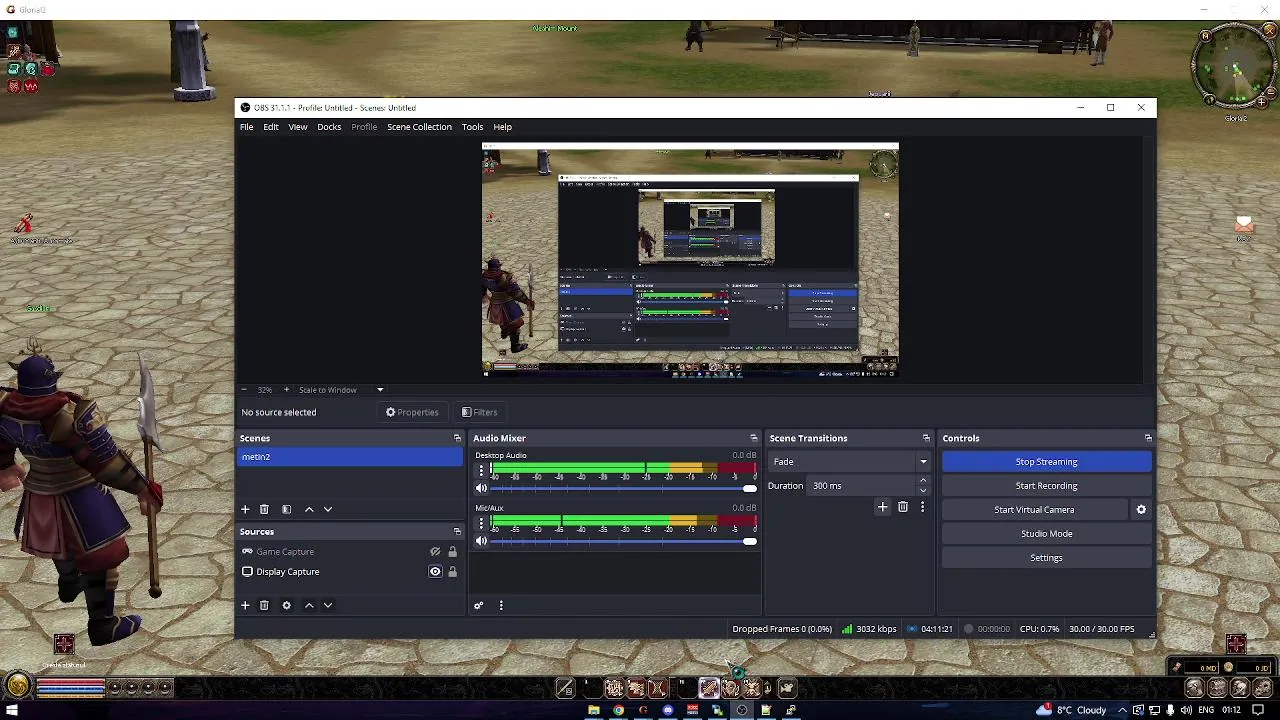Select the metin2 scene
1280x720 pixels.
(x=350, y=457)
